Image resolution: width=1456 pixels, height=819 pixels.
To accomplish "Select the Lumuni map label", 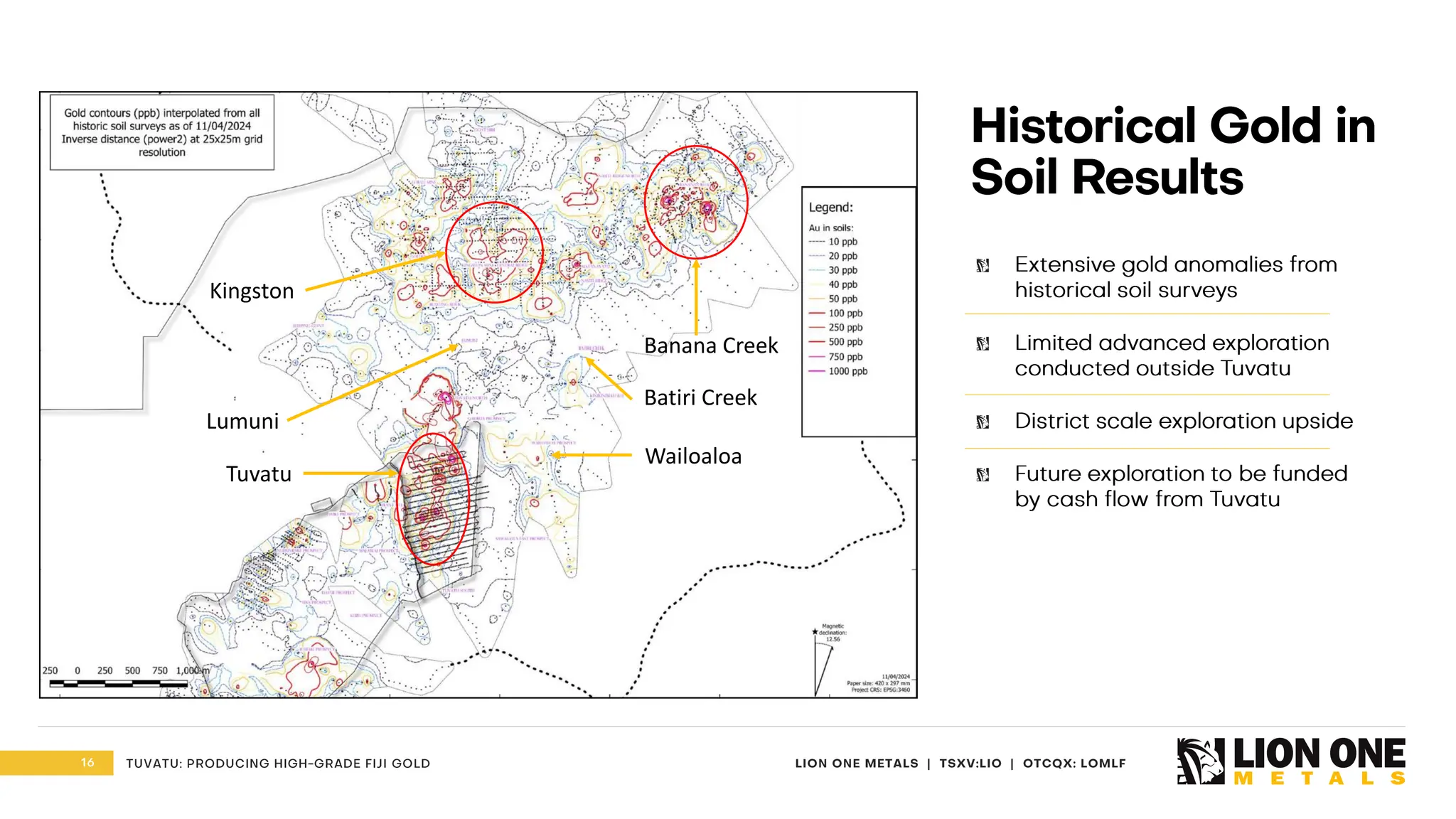I will point(242,421).
